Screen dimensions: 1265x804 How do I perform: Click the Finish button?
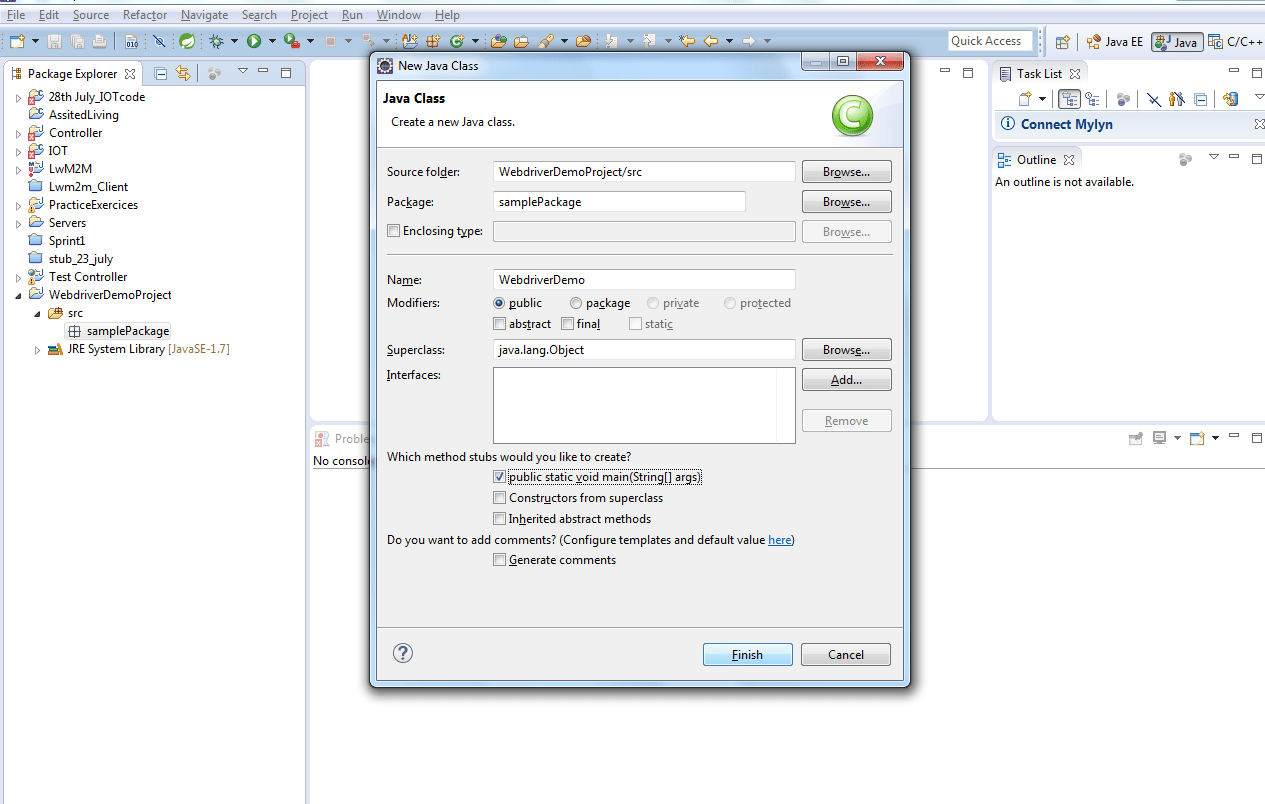click(747, 655)
